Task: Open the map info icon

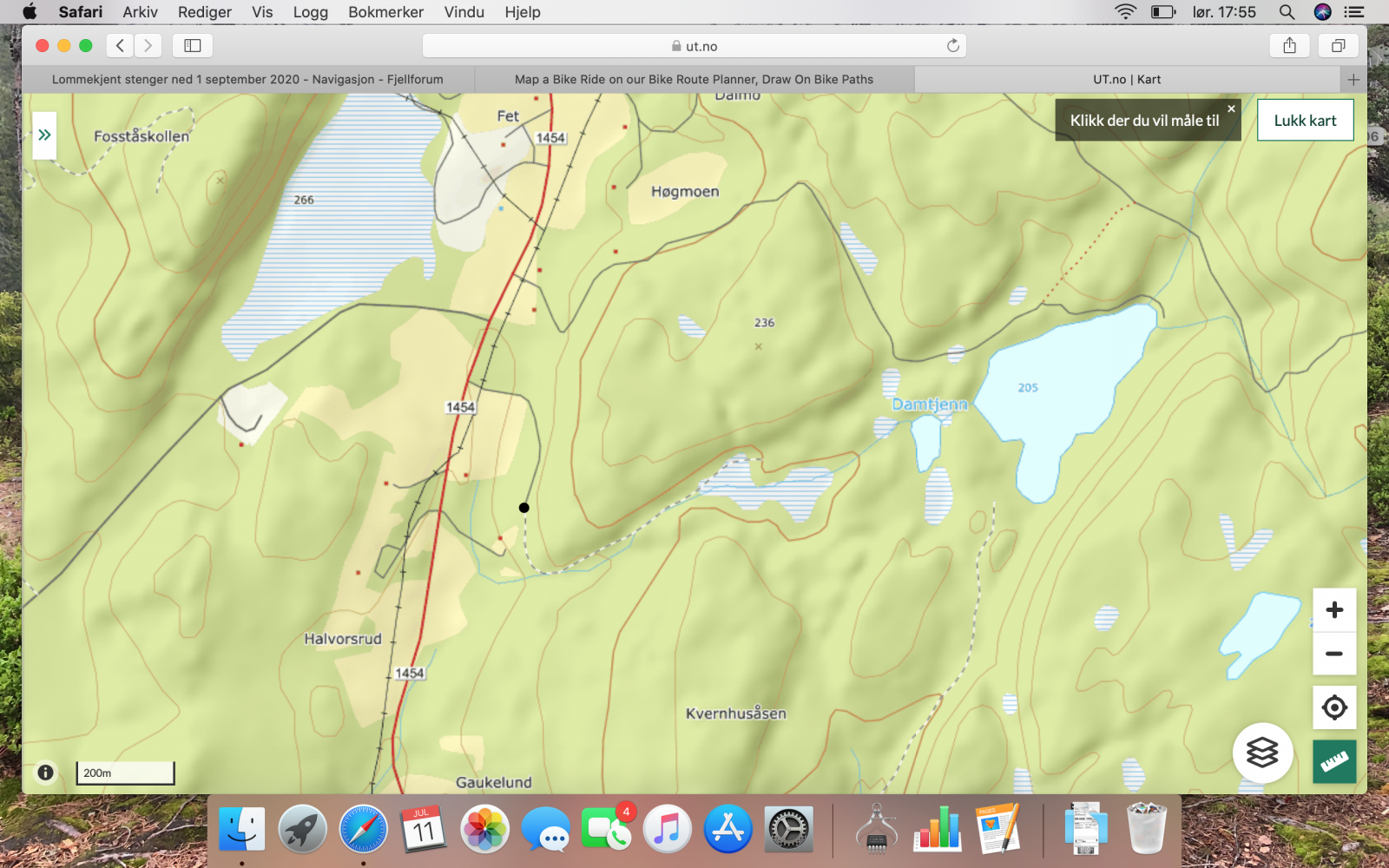Action: 45,772
